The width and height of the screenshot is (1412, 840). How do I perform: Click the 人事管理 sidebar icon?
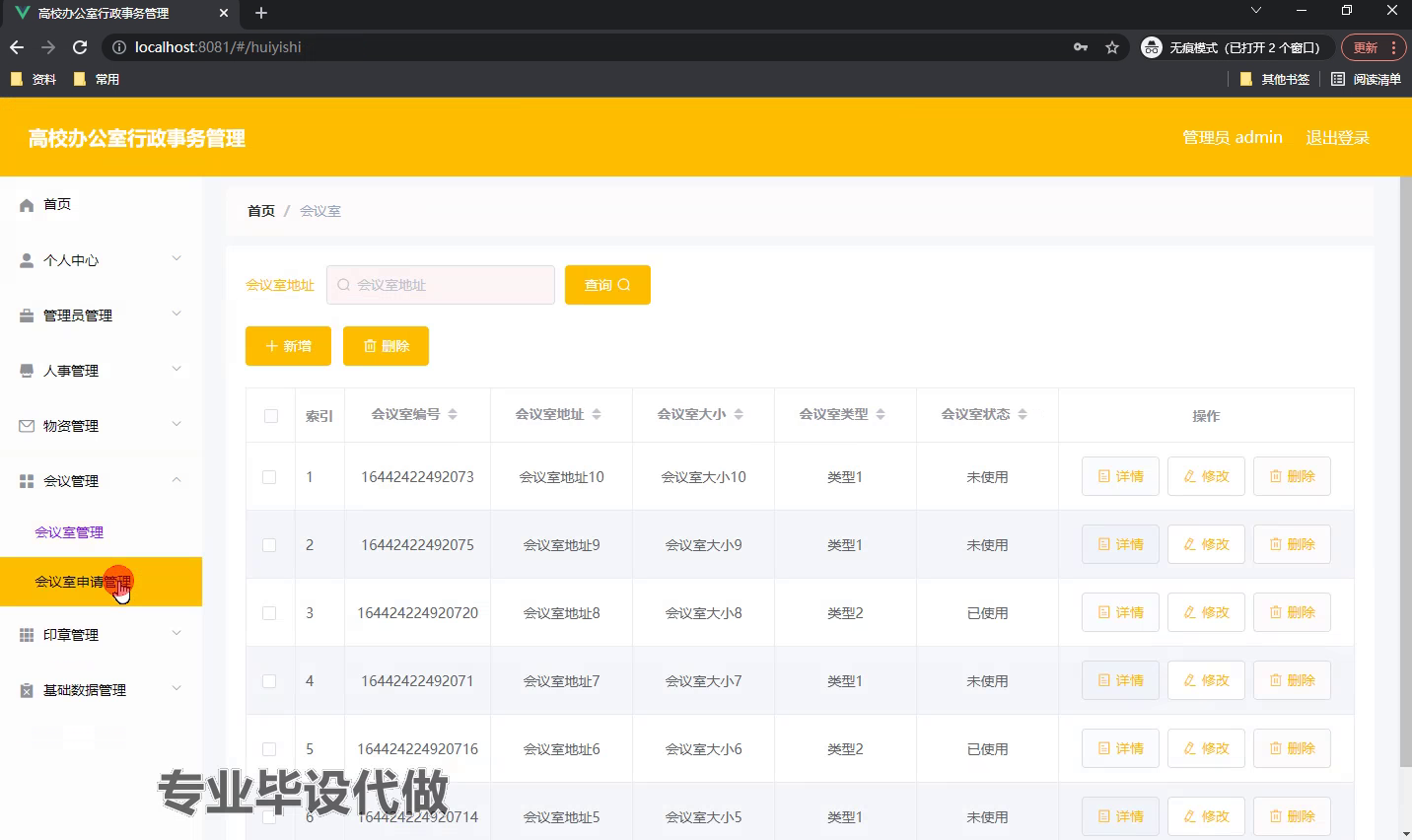(27, 371)
